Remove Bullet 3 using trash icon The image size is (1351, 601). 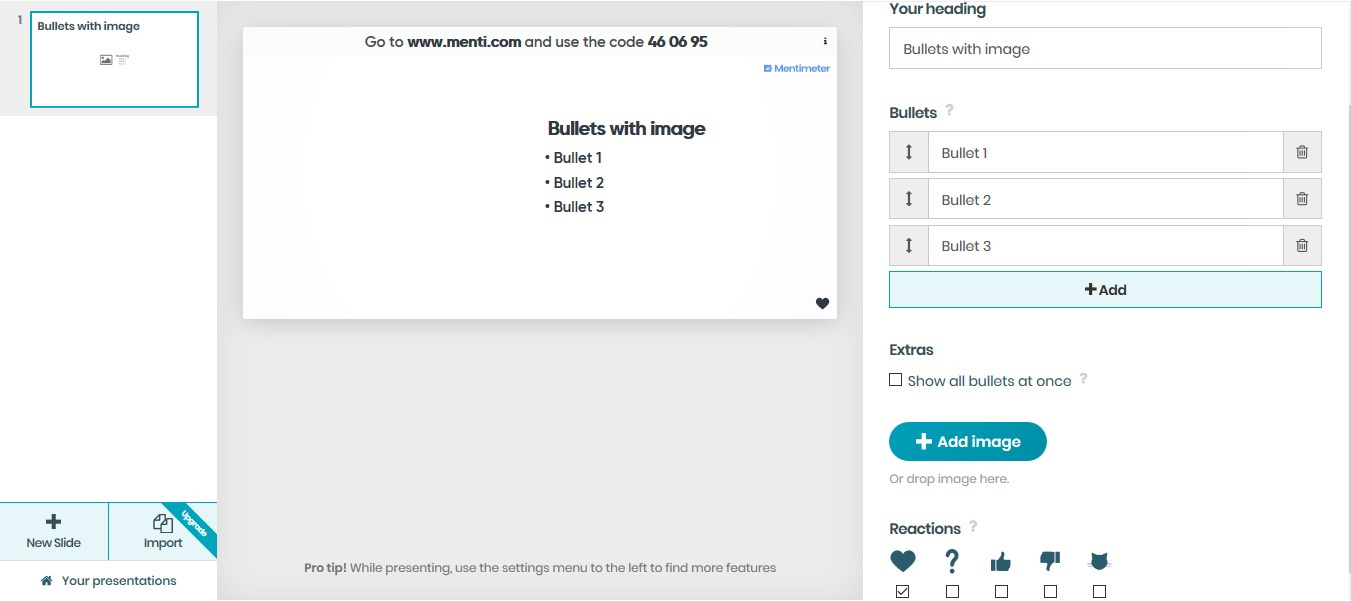pos(1302,246)
